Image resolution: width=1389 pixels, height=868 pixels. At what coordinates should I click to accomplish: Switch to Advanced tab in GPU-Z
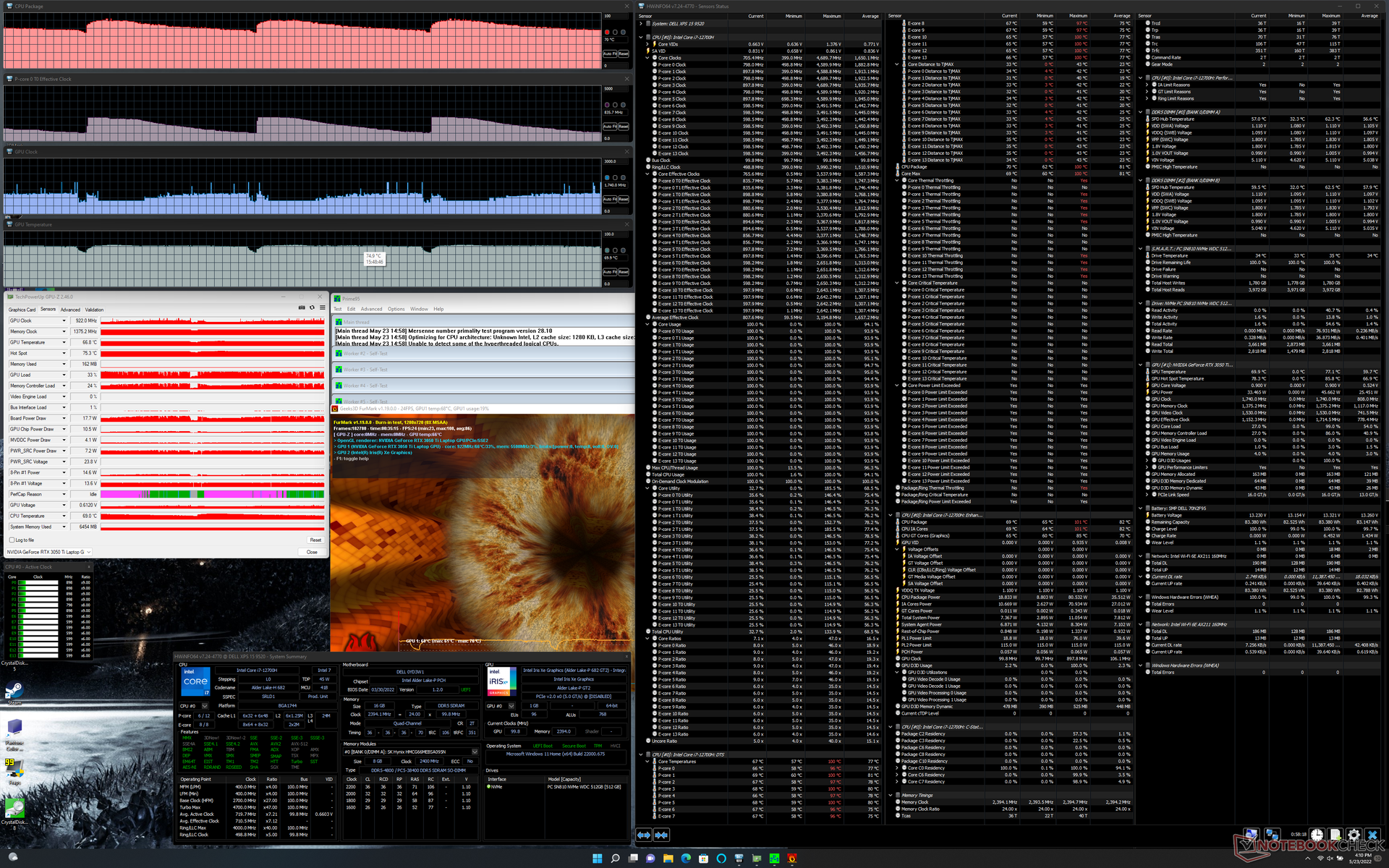tap(70, 310)
